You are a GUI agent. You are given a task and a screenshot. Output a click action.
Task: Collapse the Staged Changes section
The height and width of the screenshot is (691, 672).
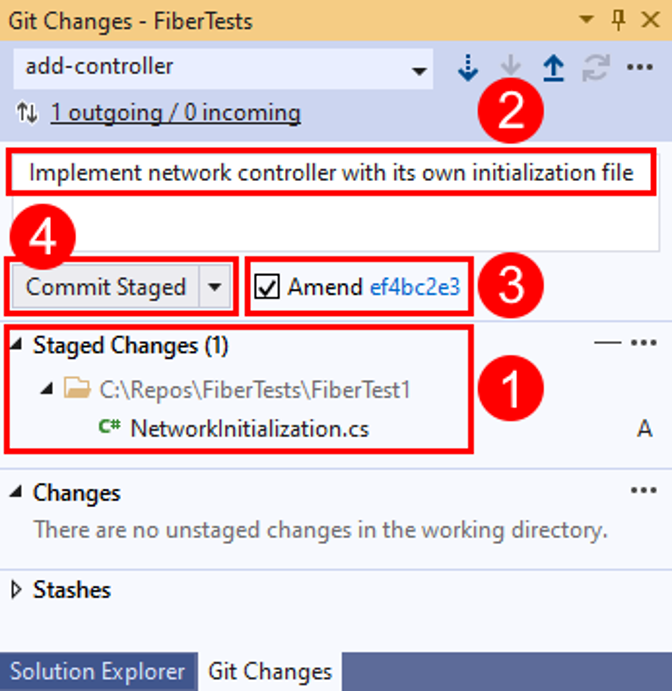18,346
